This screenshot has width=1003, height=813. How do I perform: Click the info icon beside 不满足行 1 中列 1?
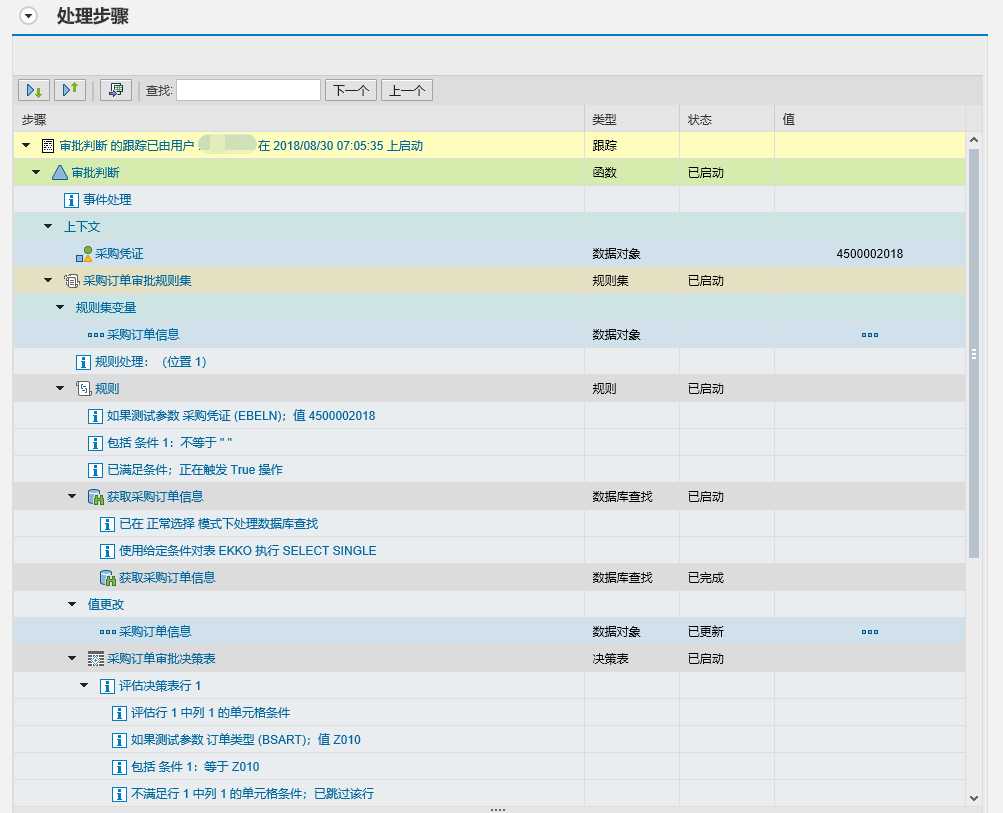[x=120, y=794]
